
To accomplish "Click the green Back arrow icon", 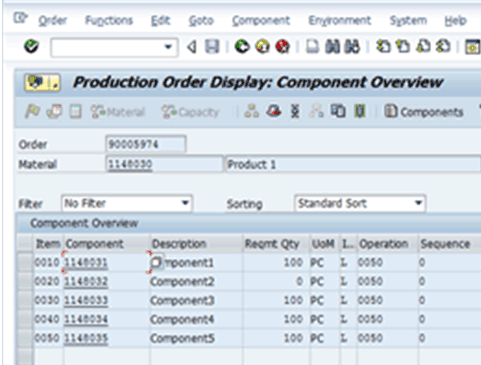I will [x=242, y=46].
